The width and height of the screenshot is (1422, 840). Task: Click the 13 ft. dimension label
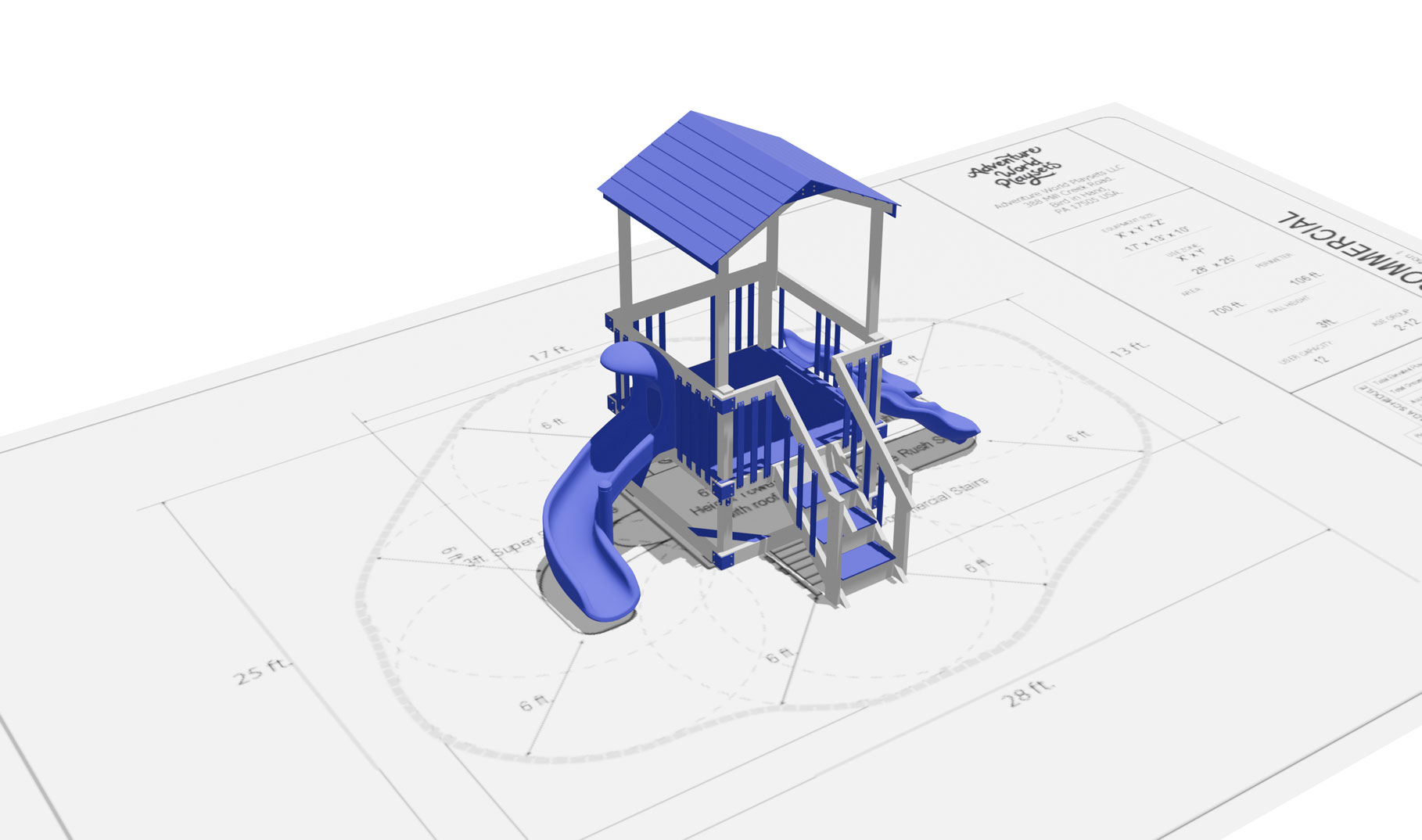1130,349
